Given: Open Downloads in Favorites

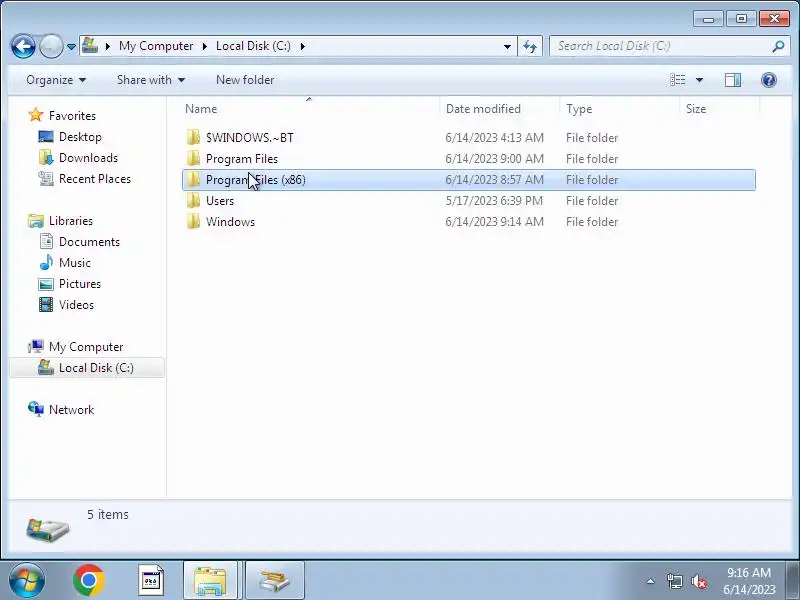Looking at the screenshot, I should [x=88, y=158].
